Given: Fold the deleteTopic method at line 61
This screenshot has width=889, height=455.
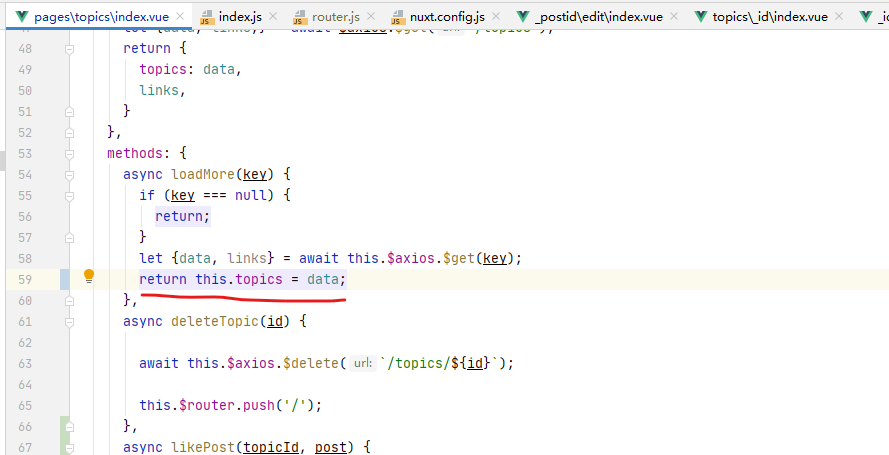Looking at the screenshot, I should pos(69,322).
